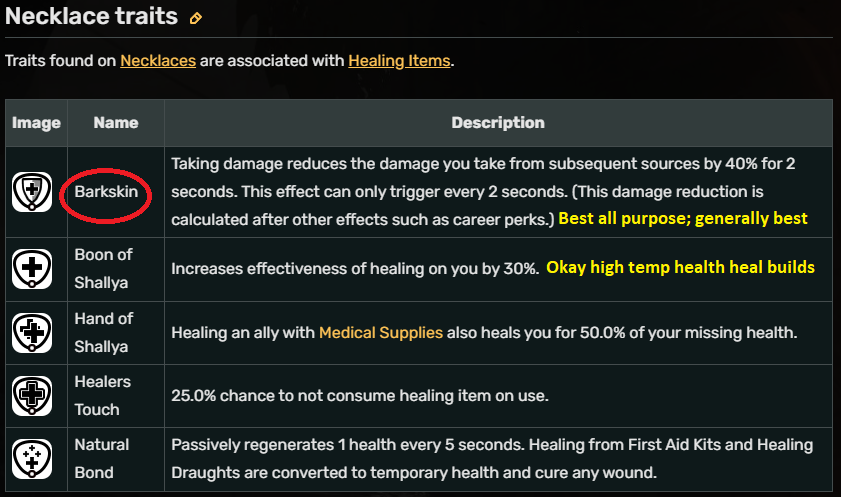Open the Necklaces link
Image resolution: width=841 pixels, height=497 pixels.
click(158, 60)
